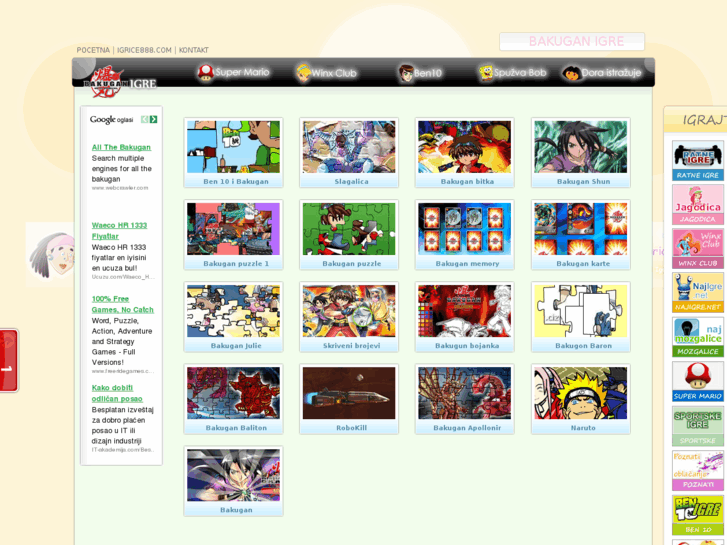Open the All The Bakugan ad link
The width and height of the screenshot is (727, 545).
(121, 147)
